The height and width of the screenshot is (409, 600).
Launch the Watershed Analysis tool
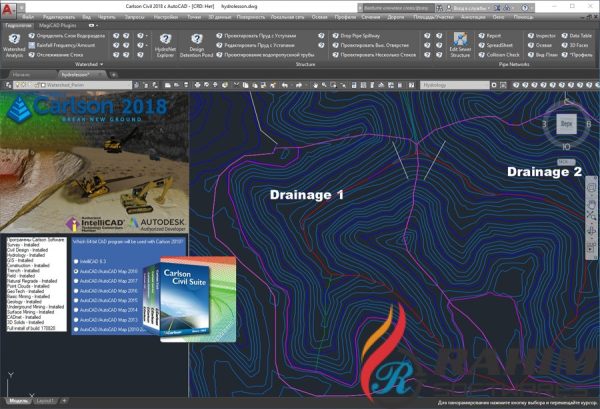click(14, 45)
